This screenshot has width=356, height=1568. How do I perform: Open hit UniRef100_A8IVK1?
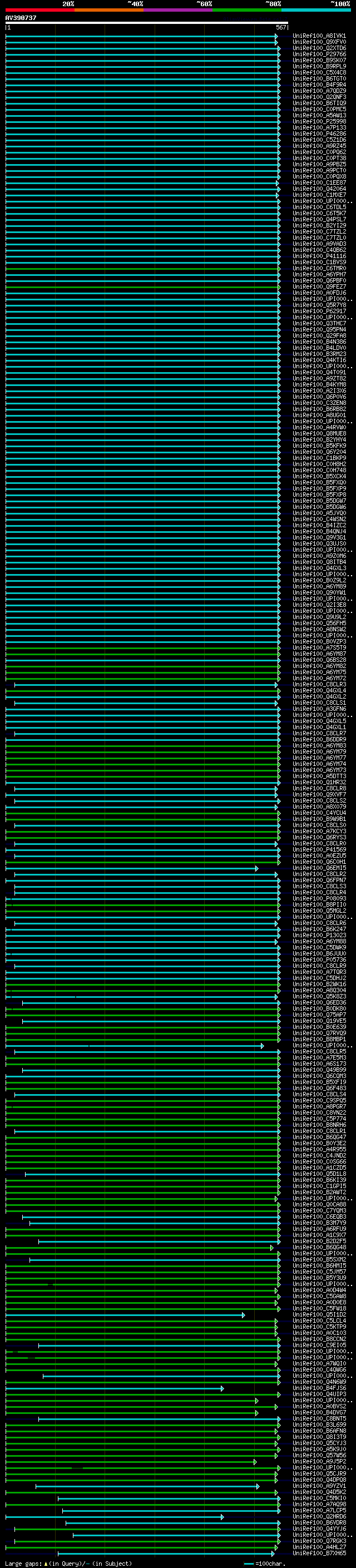(x=319, y=36)
